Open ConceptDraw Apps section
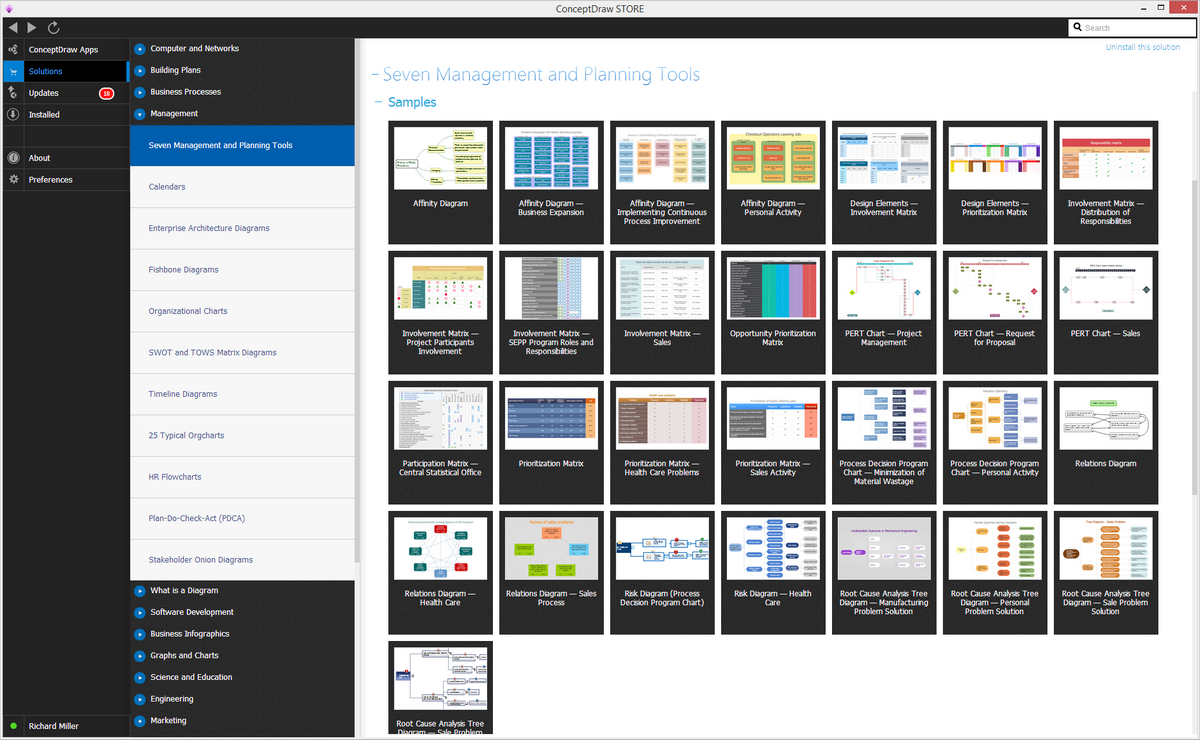Image resolution: width=1200 pixels, height=740 pixels. click(x=64, y=49)
